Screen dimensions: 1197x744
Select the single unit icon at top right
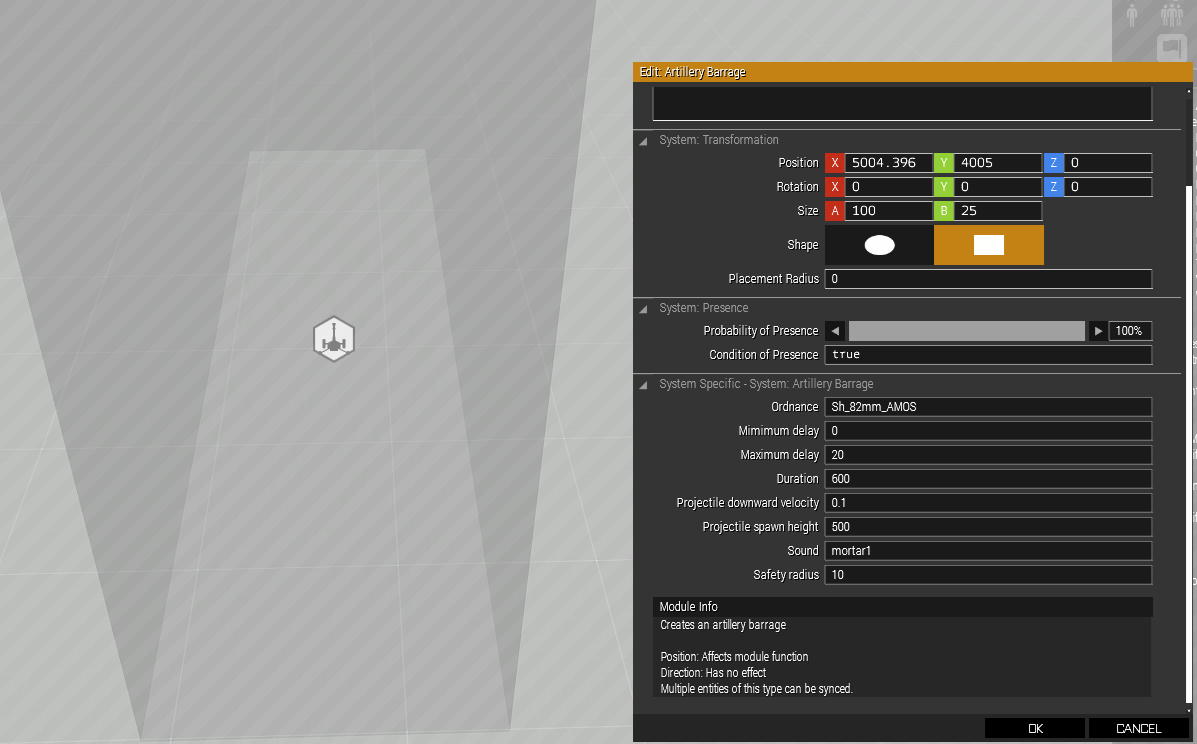(1132, 14)
